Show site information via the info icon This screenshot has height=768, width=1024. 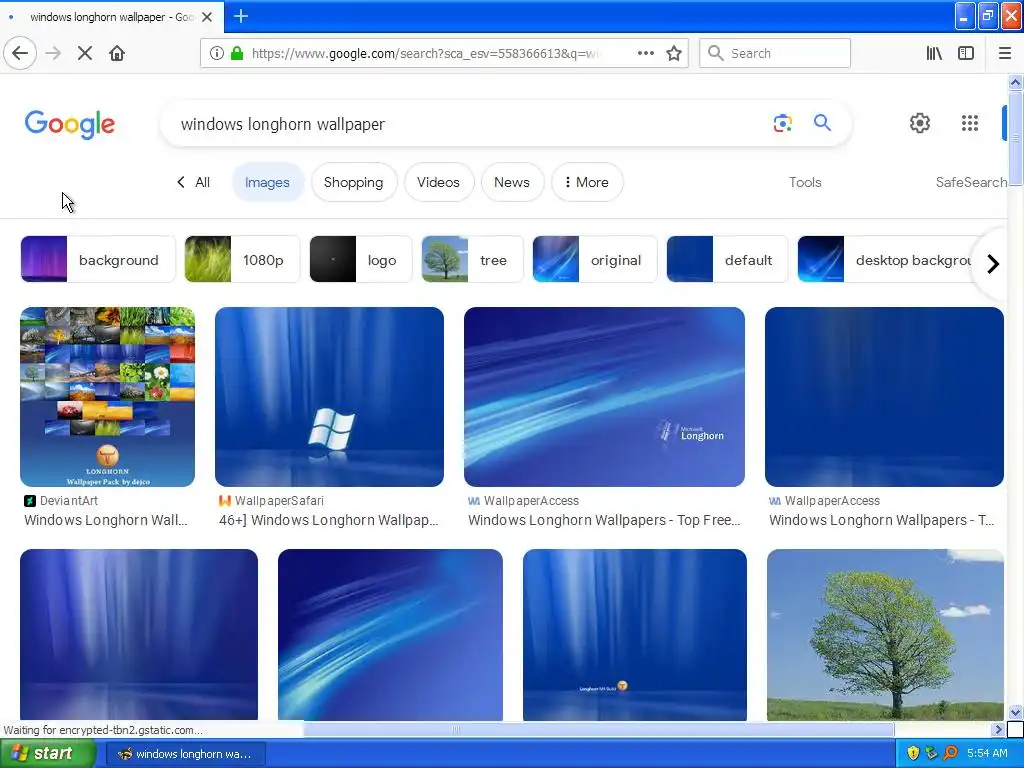(x=217, y=53)
